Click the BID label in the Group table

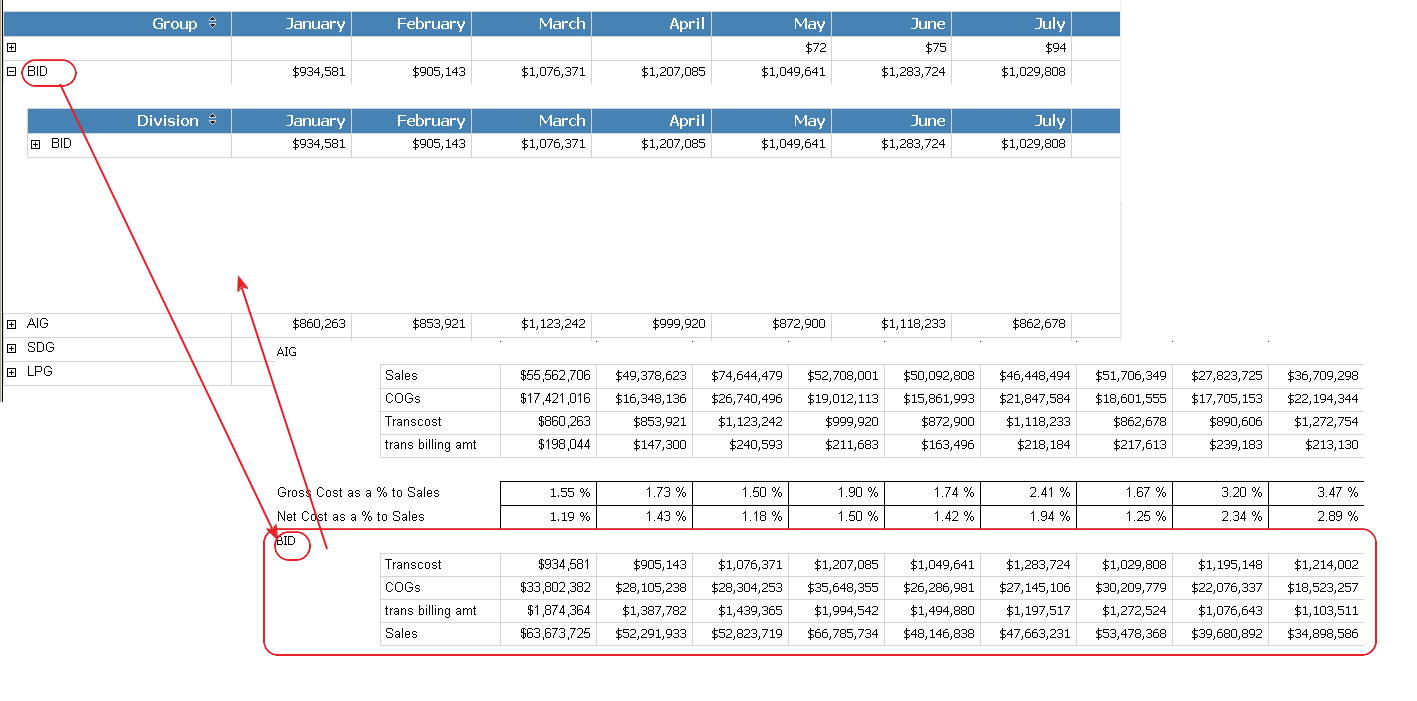40,71
